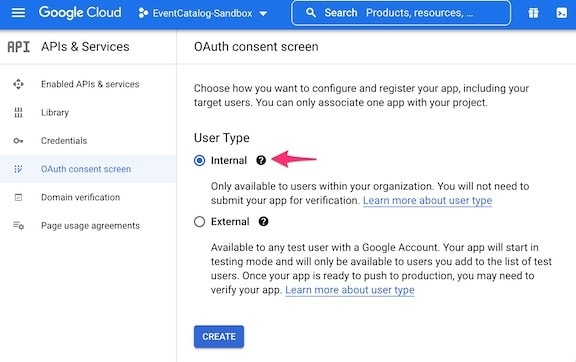Viewport: 576px width, 362px height.
Task: Open Domain verification
Action: [88, 197]
